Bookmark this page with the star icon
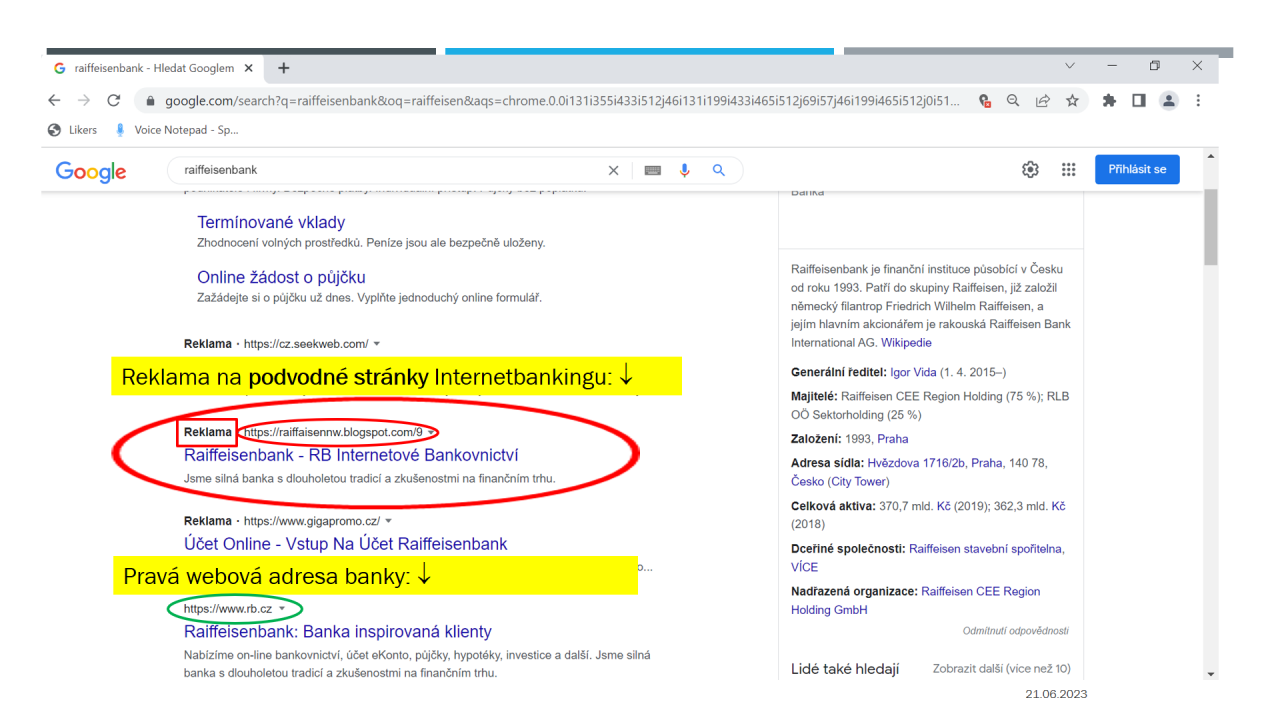 tap(1072, 101)
